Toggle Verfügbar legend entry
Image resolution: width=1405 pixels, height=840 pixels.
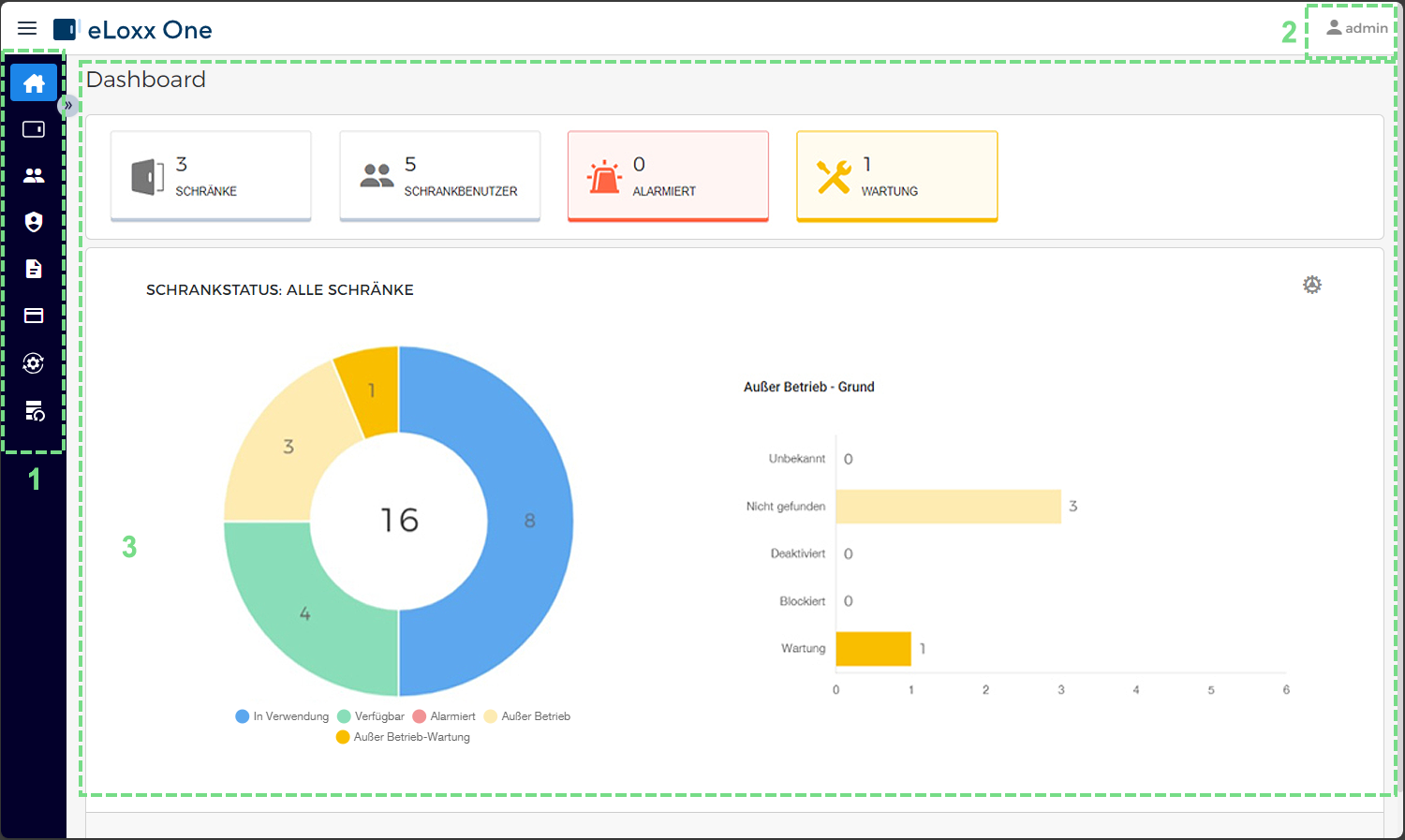tap(371, 716)
